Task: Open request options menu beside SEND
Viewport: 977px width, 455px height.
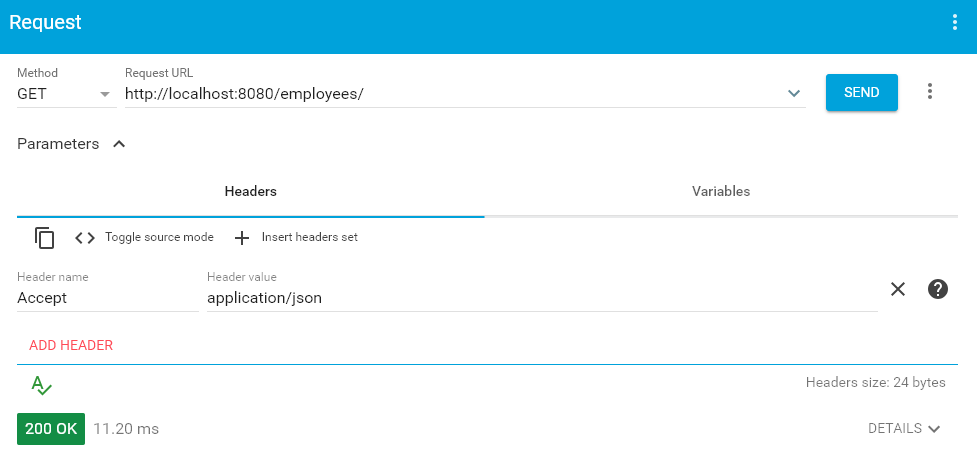Action: [x=930, y=92]
